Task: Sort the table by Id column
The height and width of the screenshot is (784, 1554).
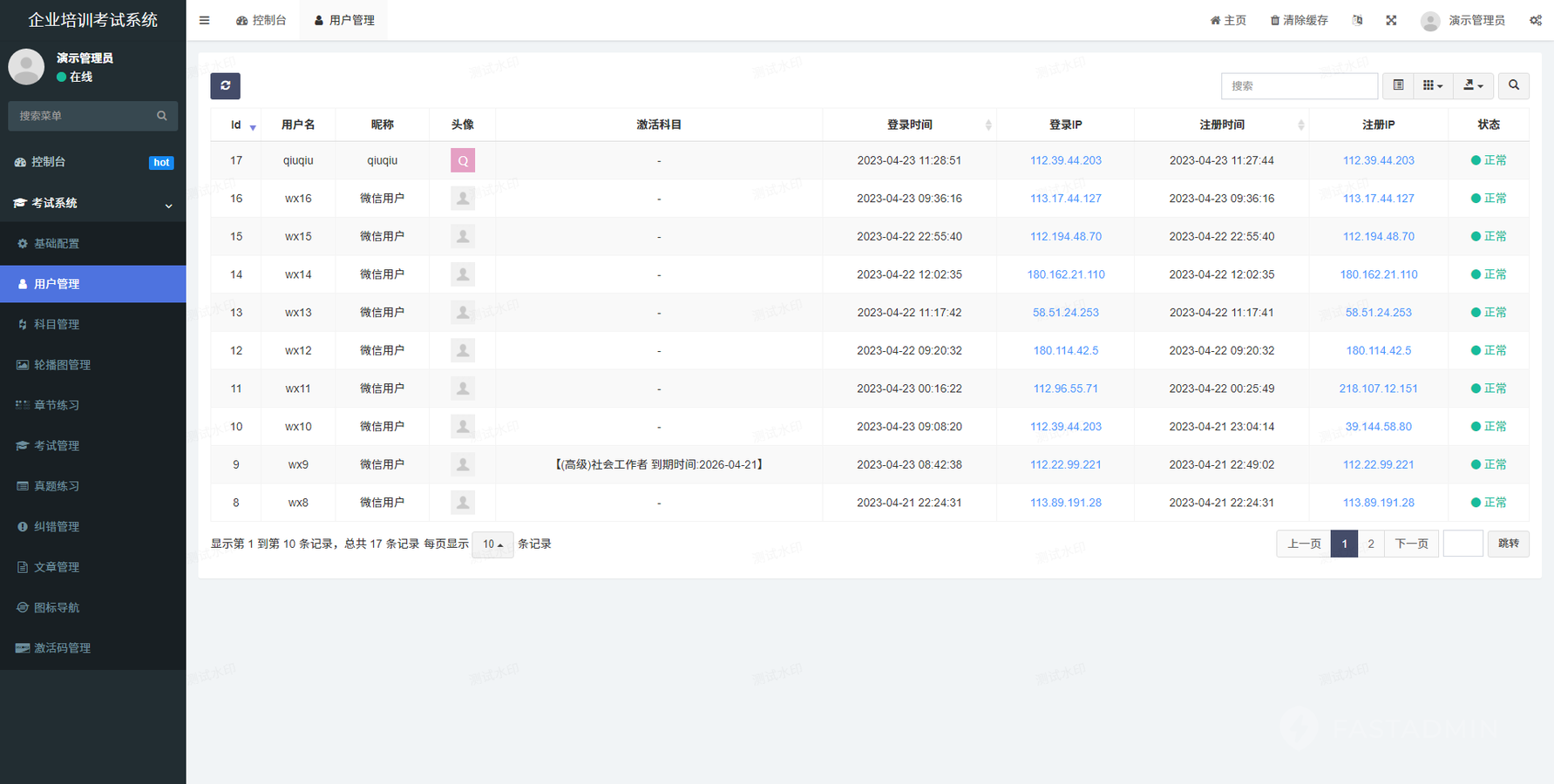Action: click(x=236, y=125)
